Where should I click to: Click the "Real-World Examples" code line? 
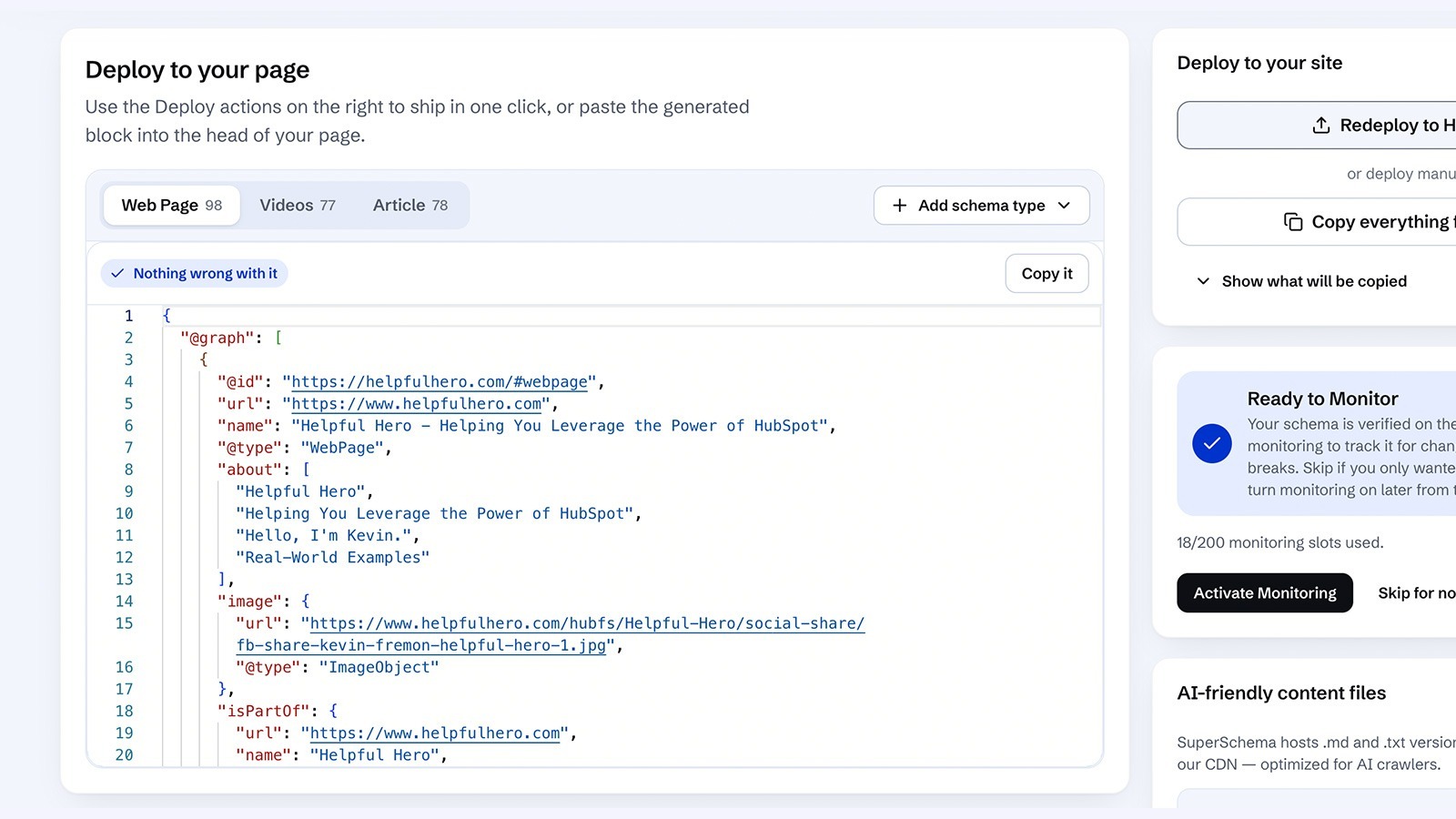click(332, 558)
